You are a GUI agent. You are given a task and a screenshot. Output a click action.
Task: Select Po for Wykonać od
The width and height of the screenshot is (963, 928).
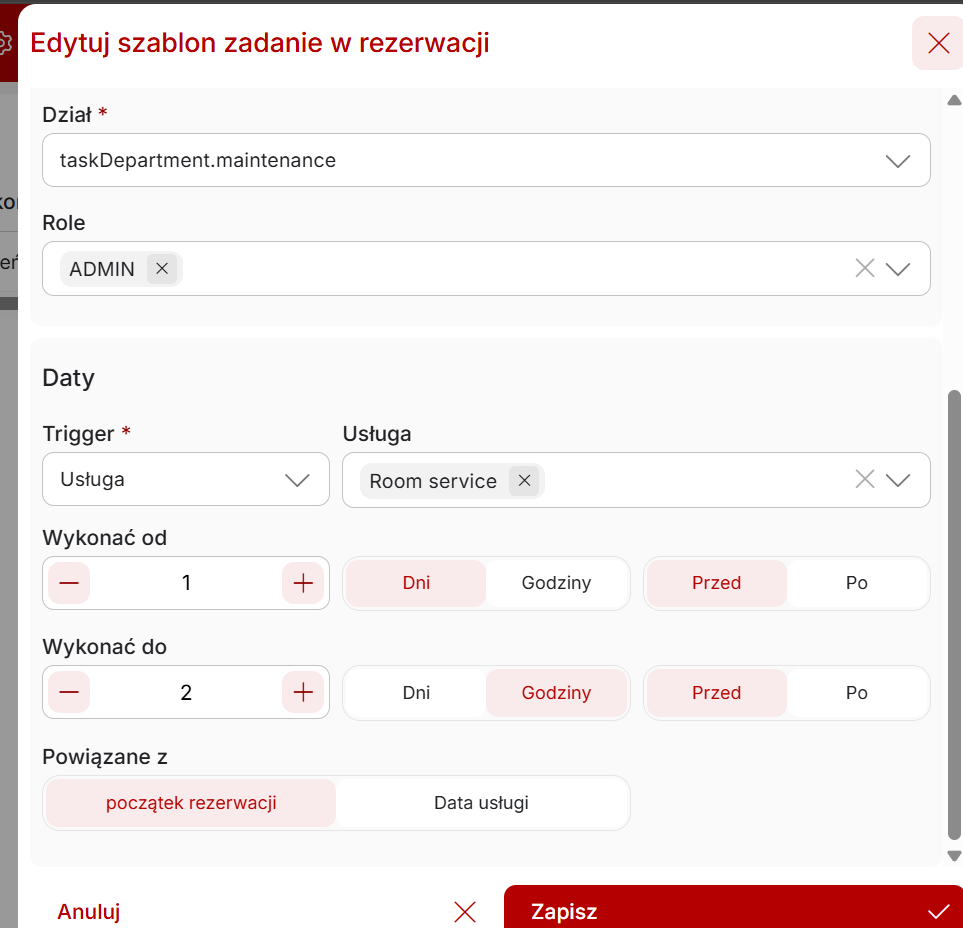click(x=856, y=583)
